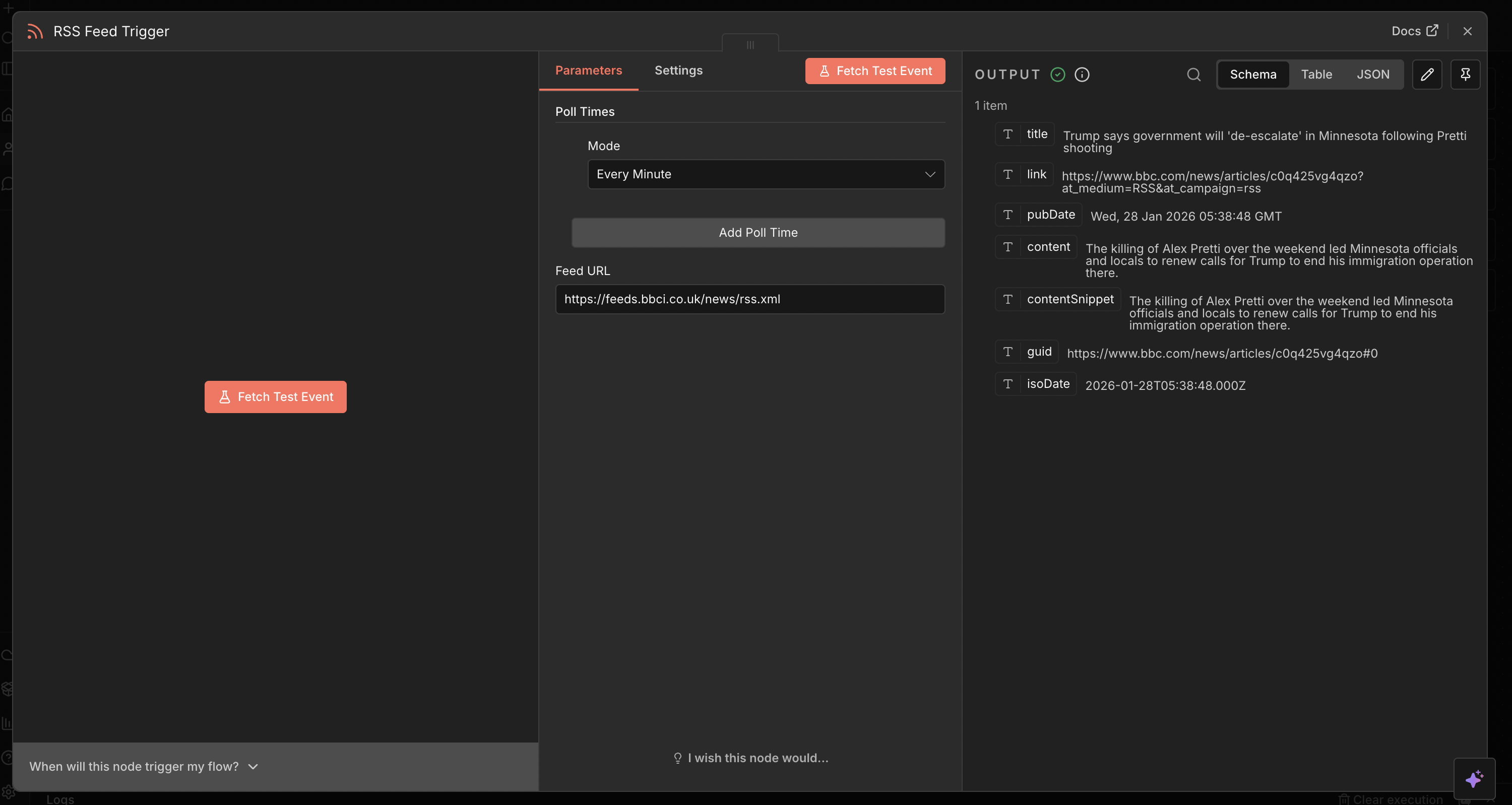Open the AI assistant sparkle icon

pyautogui.click(x=1475, y=779)
